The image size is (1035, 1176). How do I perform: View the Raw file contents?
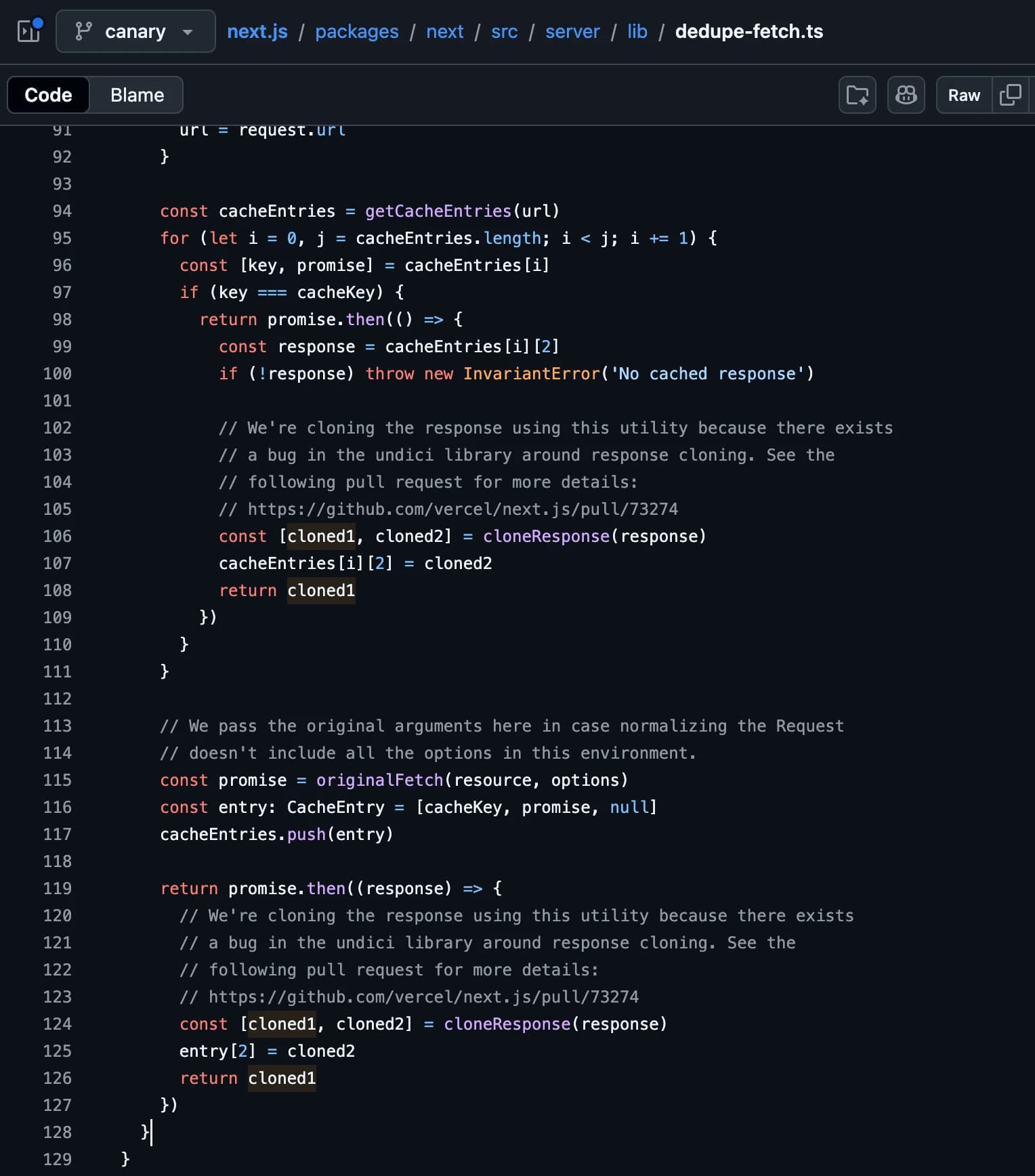pyautogui.click(x=963, y=95)
